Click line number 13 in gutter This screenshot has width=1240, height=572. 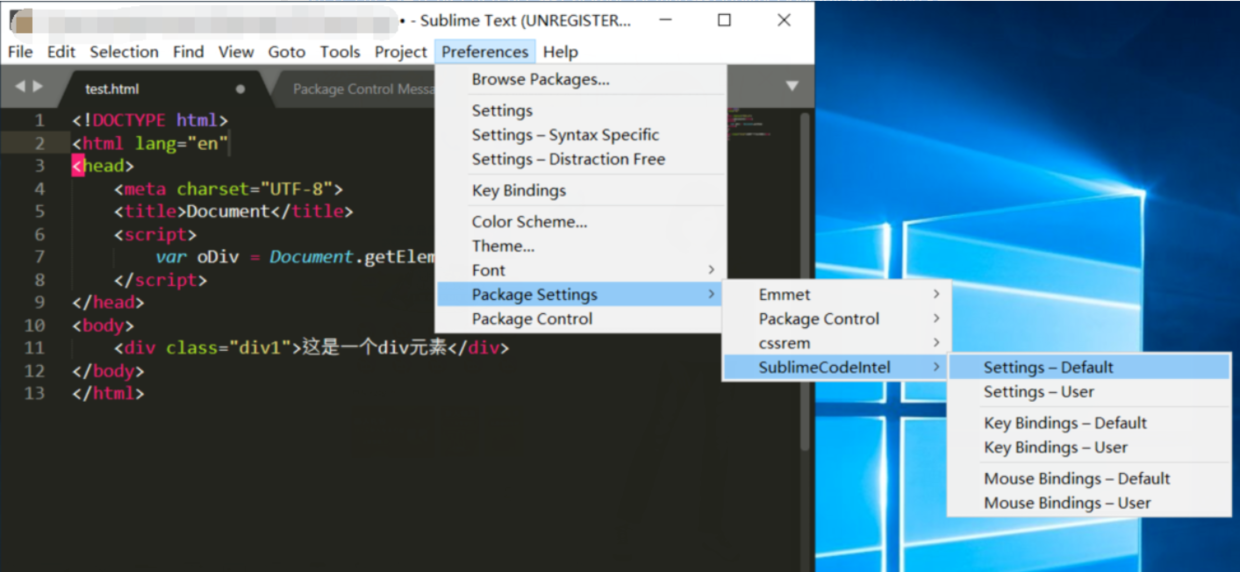pos(34,394)
